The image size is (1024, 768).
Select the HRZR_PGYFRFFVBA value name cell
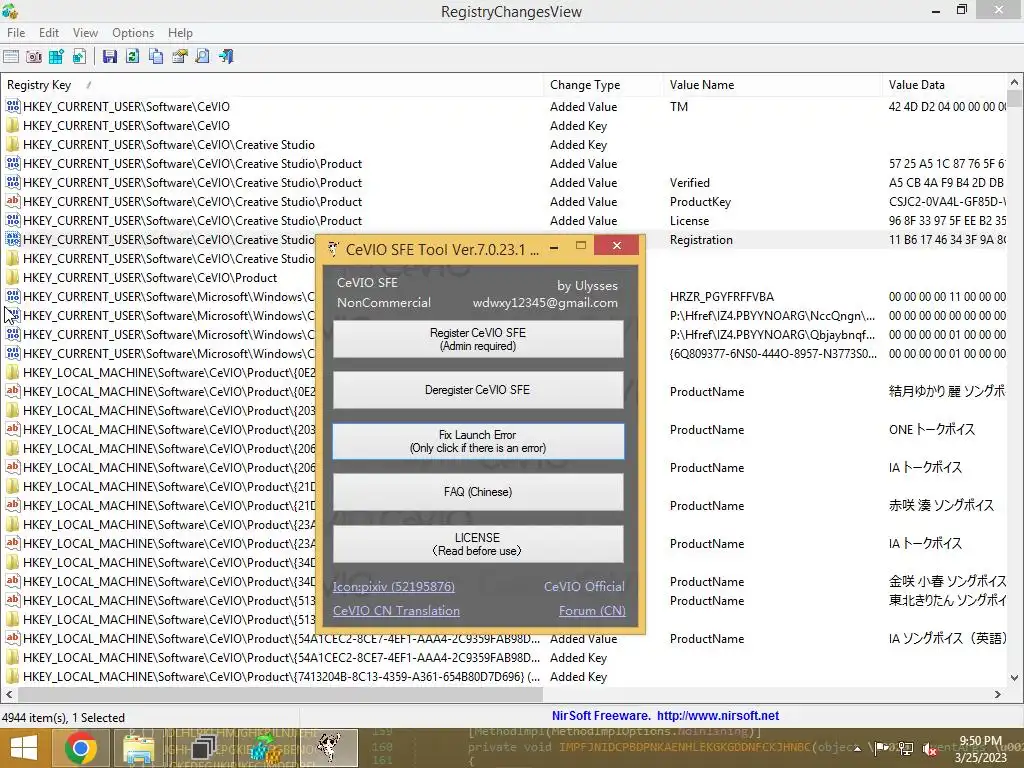(722, 296)
